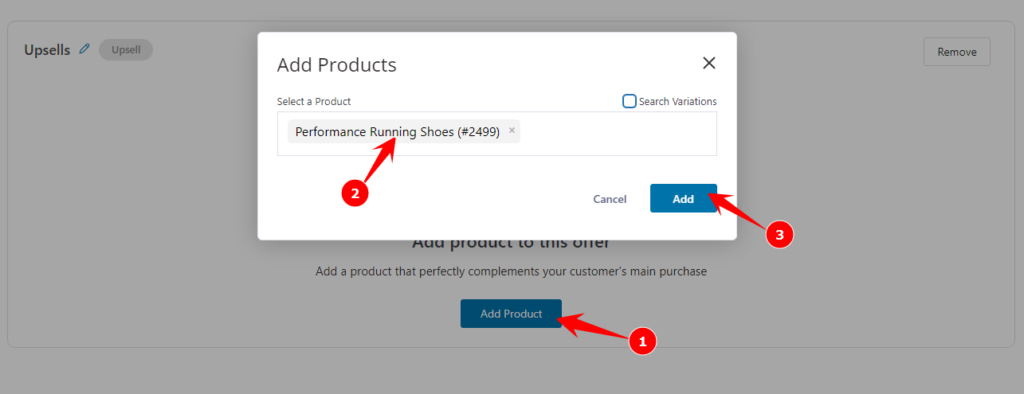Select the Performance Running Shoes (#2499) chip
Image resolution: width=1024 pixels, height=394 pixels.
tap(404, 131)
